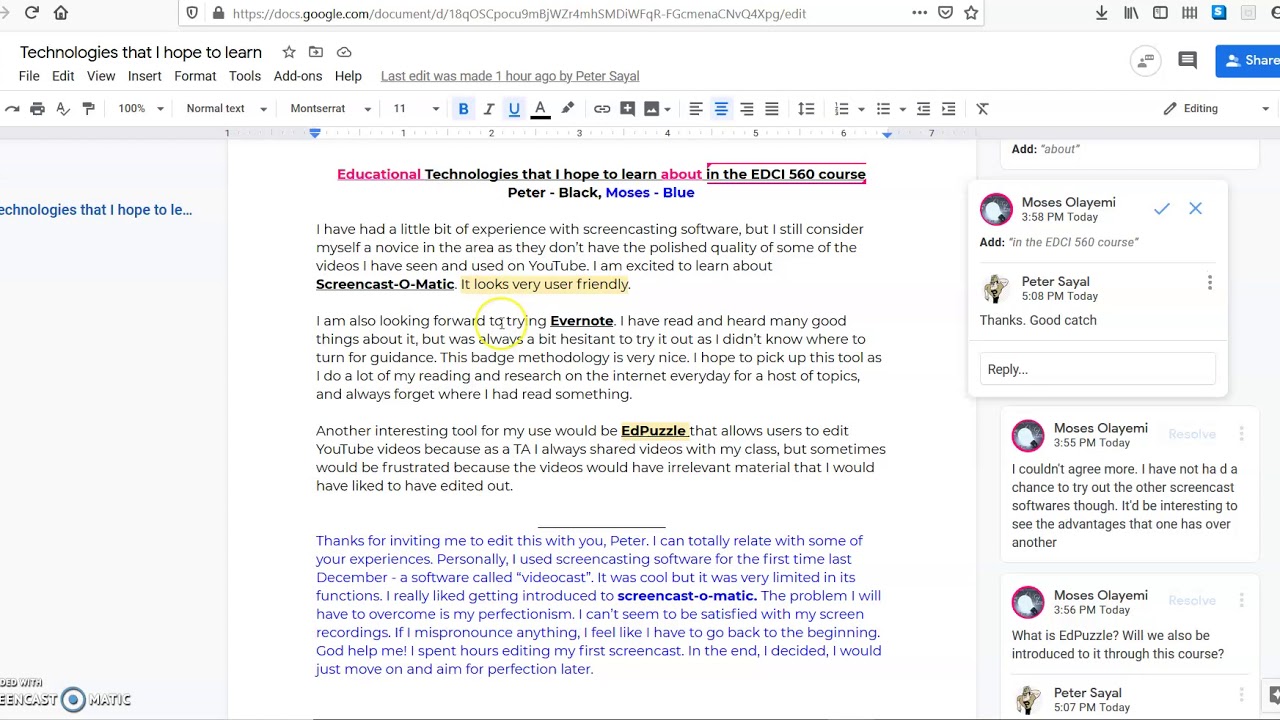Open last edit history link

pos(510,76)
